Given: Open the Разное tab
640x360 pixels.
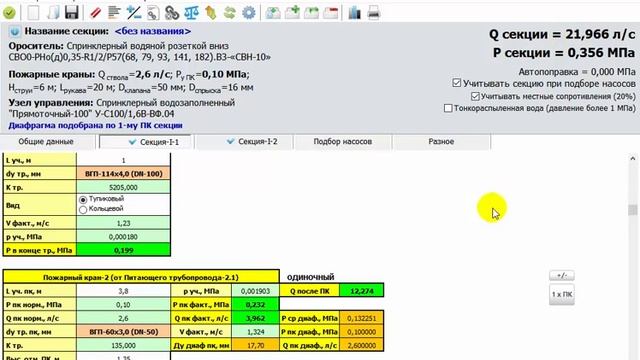Looking at the screenshot, I should [x=441, y=142].
